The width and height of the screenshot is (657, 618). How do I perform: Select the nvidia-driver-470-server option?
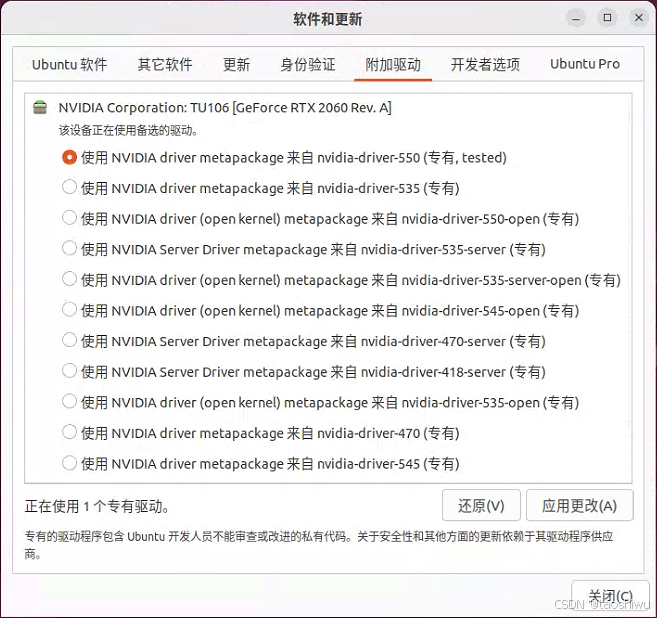point(69,340)
